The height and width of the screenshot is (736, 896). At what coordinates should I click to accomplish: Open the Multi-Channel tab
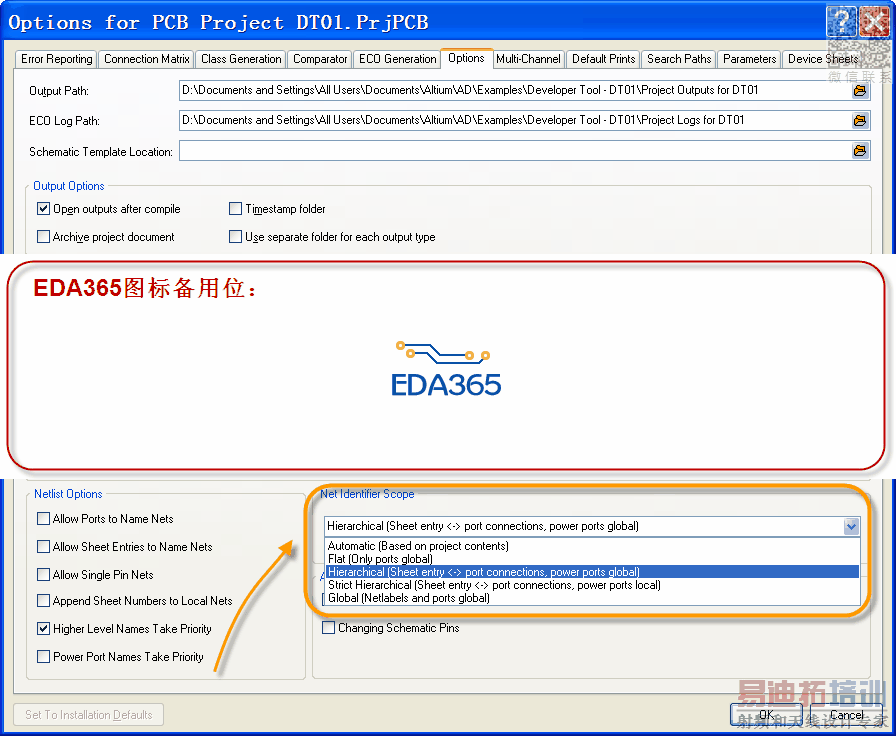click(x=528, y=59)
